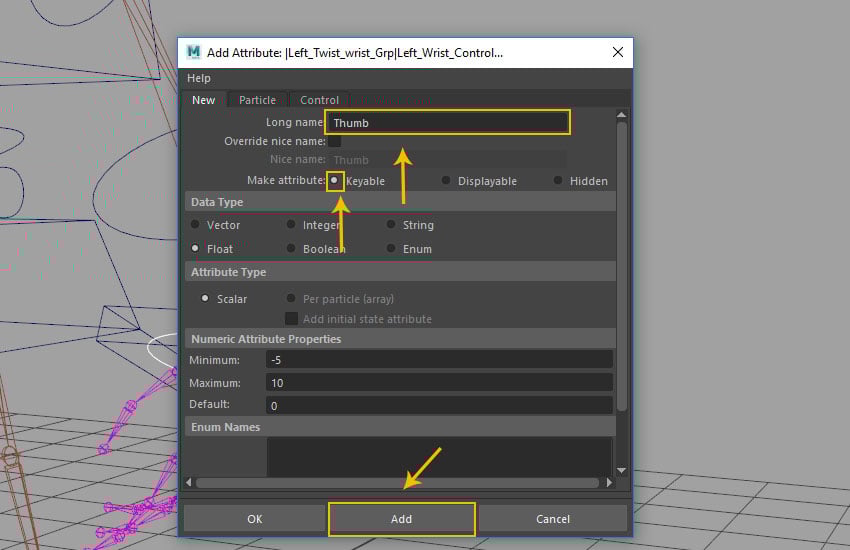850x550 pixels.
Task: Select the Displayable radio button
Action: point(446,180)
